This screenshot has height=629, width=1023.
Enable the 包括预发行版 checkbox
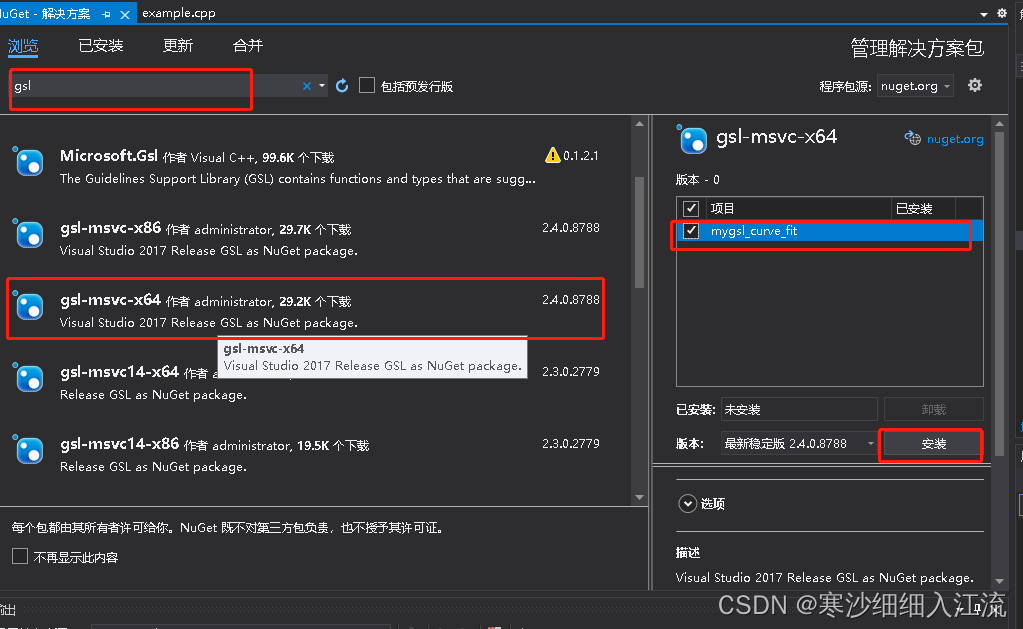tap(365, 85)
